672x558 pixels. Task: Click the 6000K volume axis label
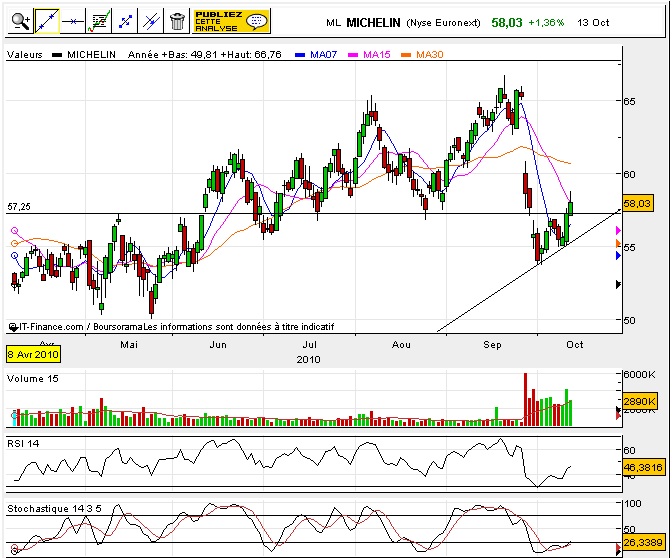[x=639, y=375]
